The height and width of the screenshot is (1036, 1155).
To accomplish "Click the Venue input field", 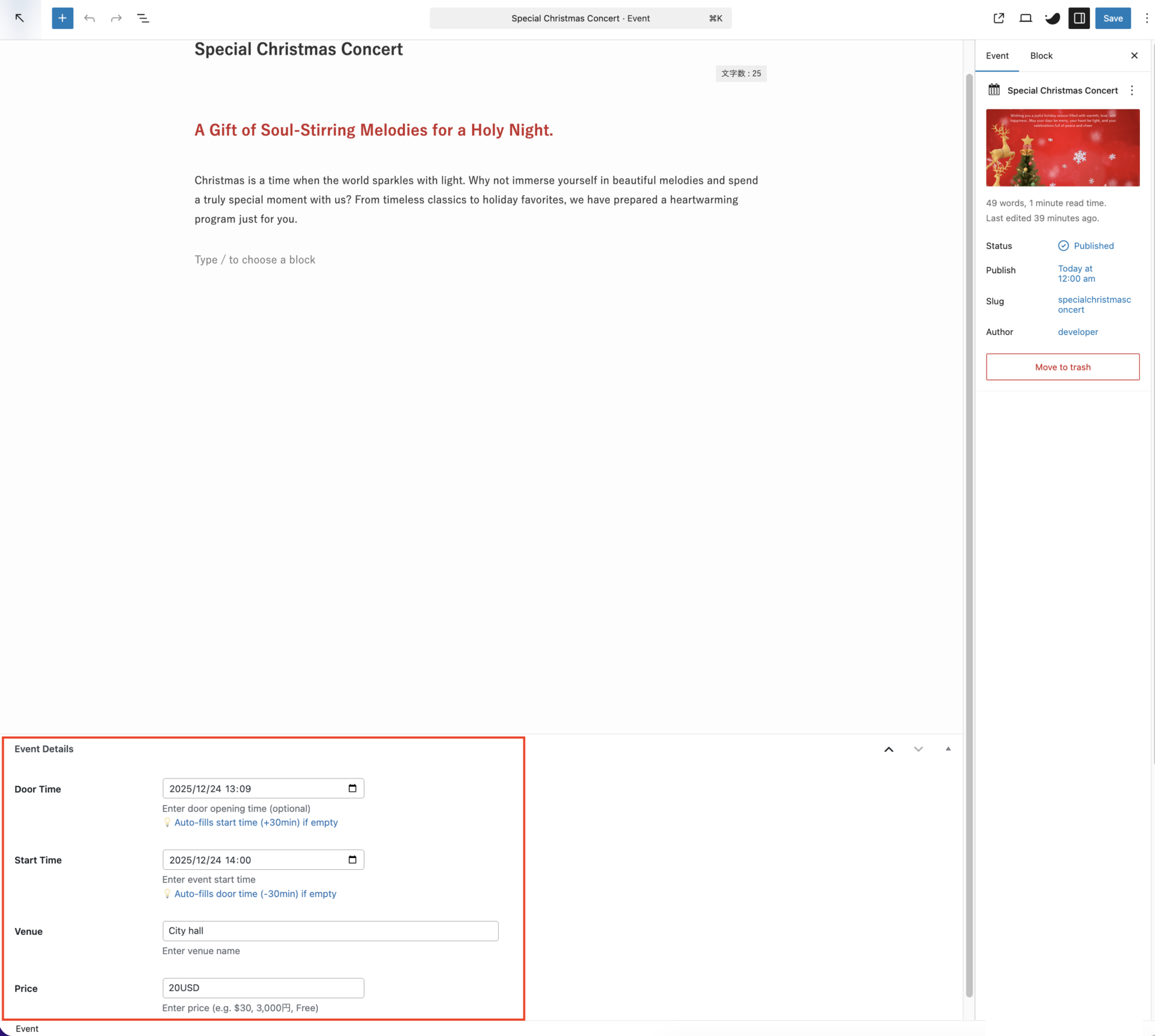I will click(x=330, y=931).
